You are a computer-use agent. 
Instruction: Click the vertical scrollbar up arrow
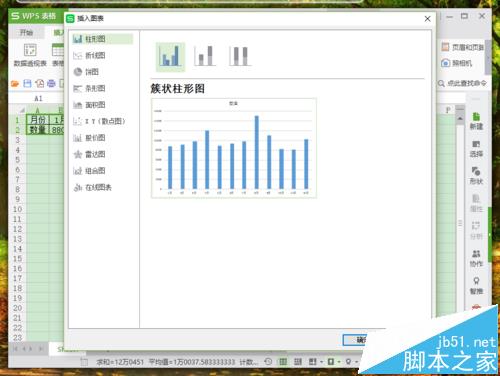tap(460, 118)
